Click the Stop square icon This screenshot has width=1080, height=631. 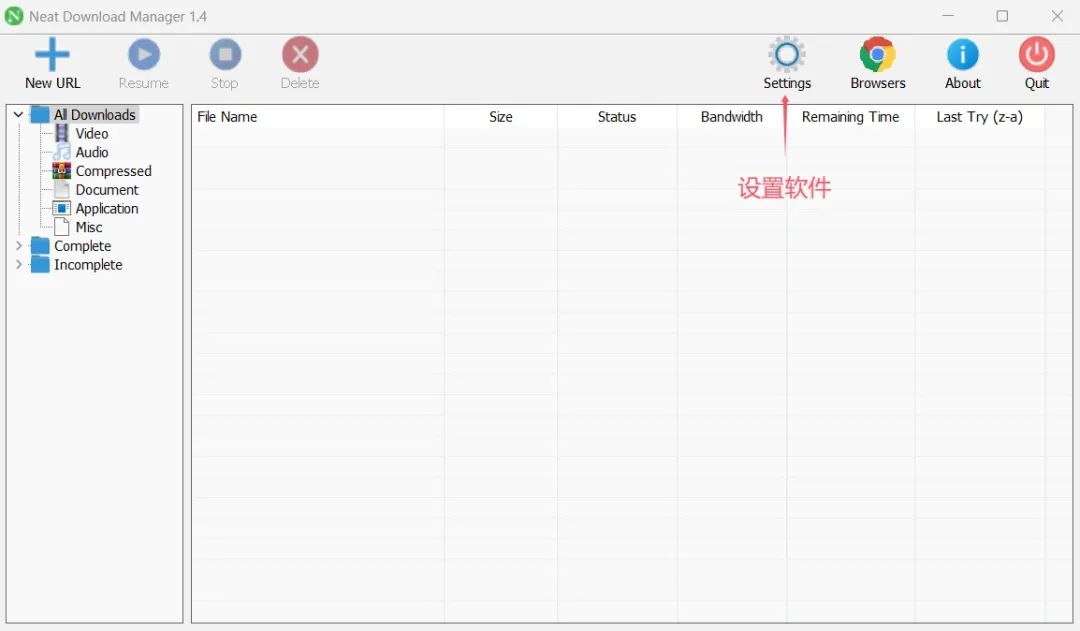[225, 54]
